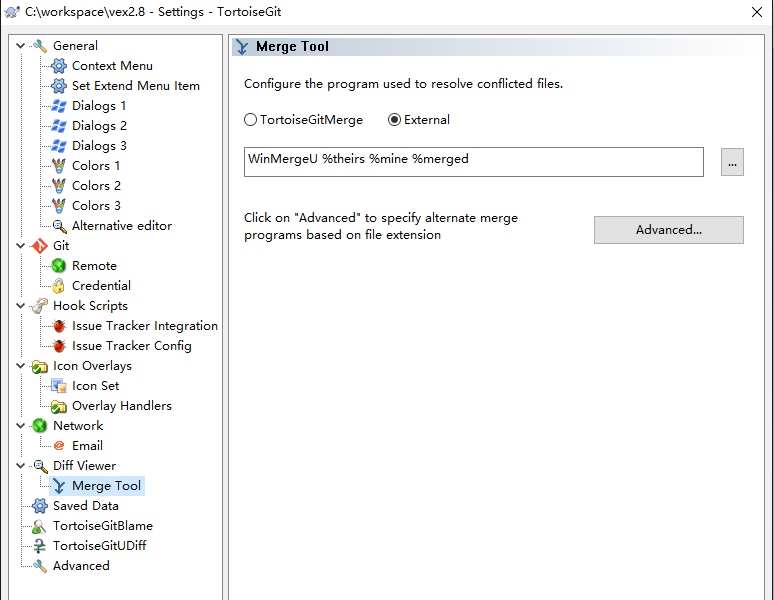This screenshot has width=774, height=600.
Task: Click the Context Menu gear icon
Action: point(59,66)
